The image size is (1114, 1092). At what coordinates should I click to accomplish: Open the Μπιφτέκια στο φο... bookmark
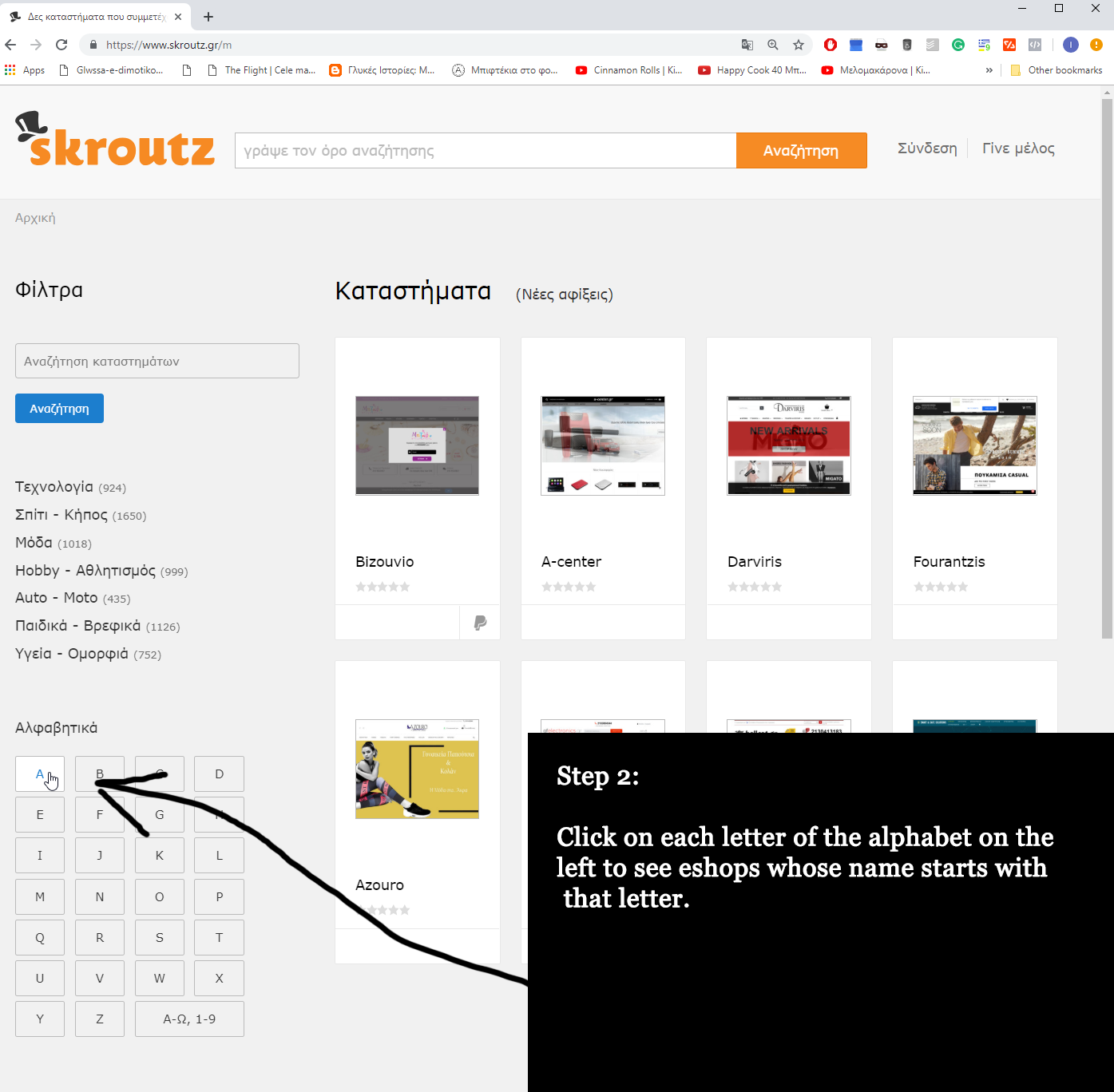tap(505, 70)
